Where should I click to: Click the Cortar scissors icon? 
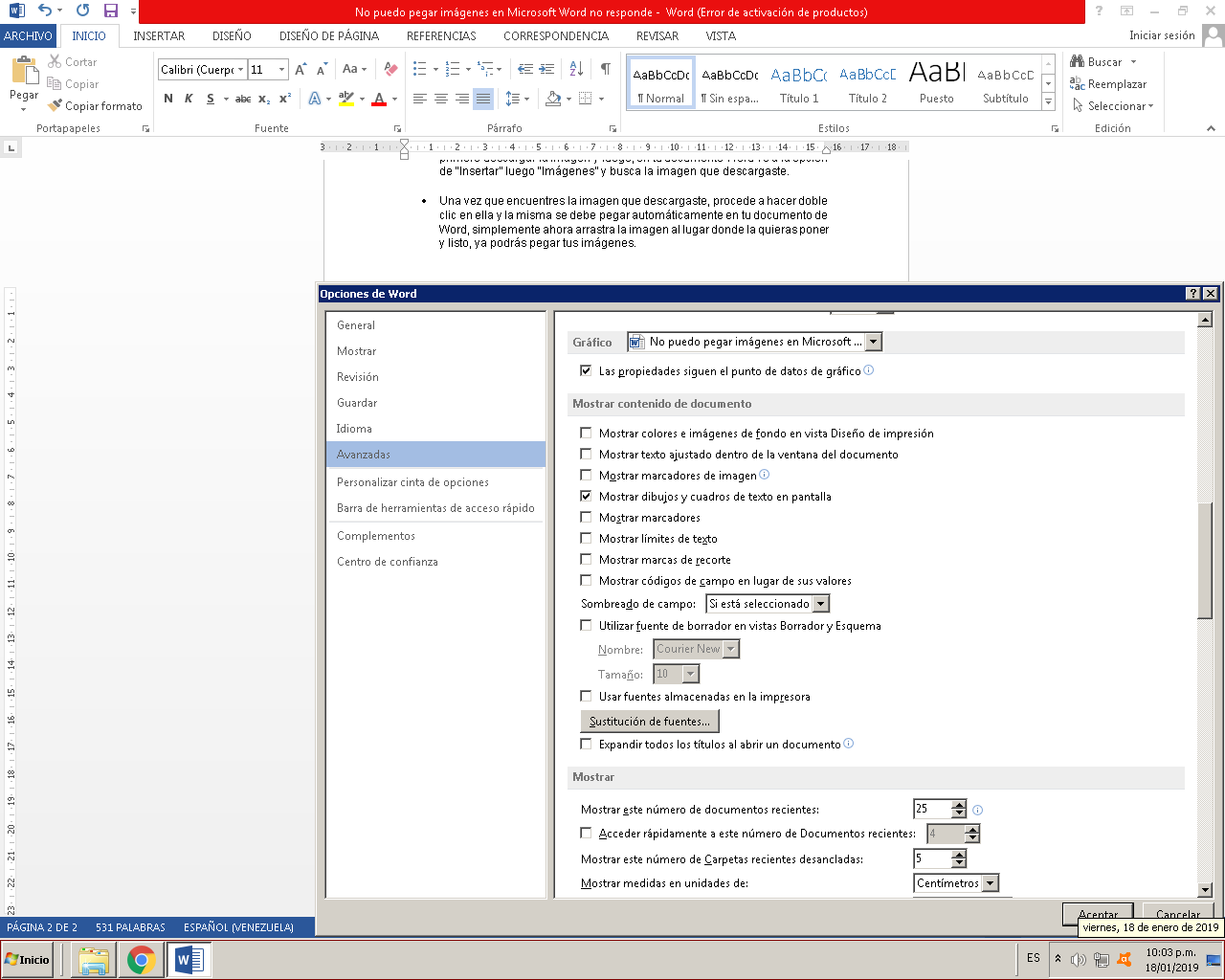pyautogui.click(x=55, y=61)
